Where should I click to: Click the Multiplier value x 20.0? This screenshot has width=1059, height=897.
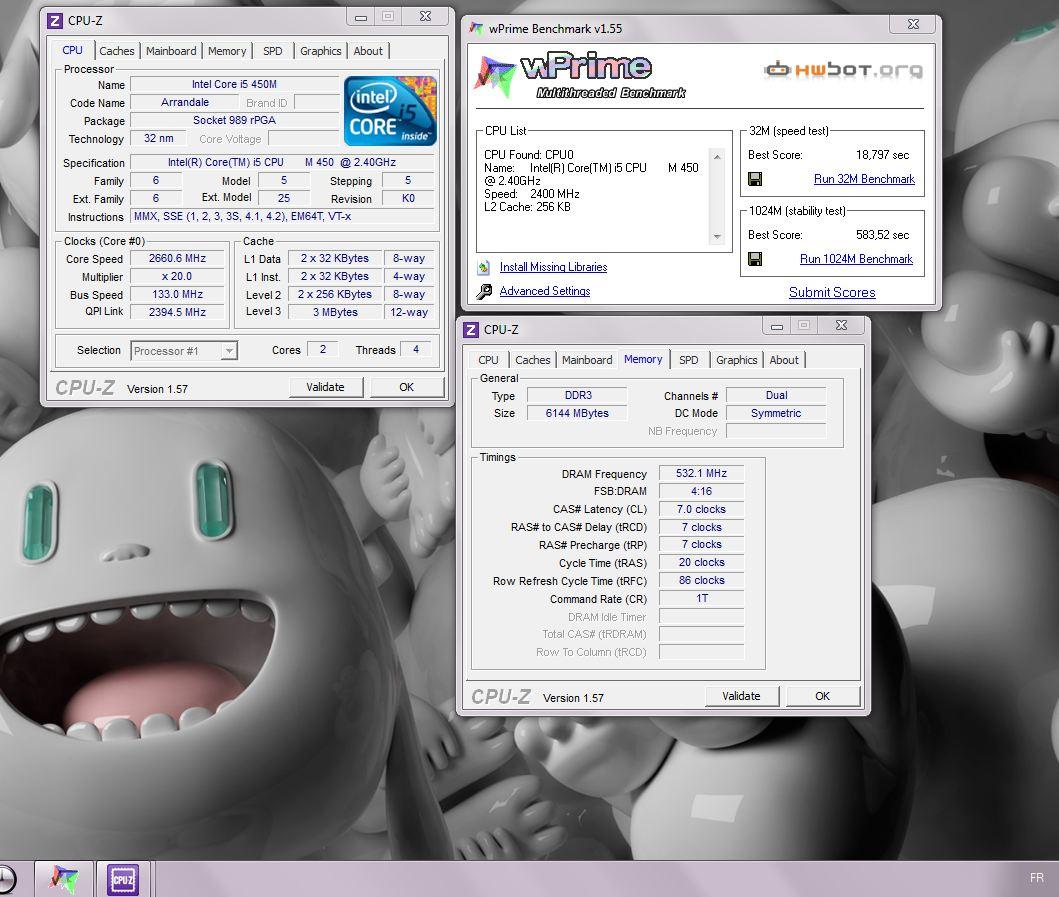click(x=177, y=277)
